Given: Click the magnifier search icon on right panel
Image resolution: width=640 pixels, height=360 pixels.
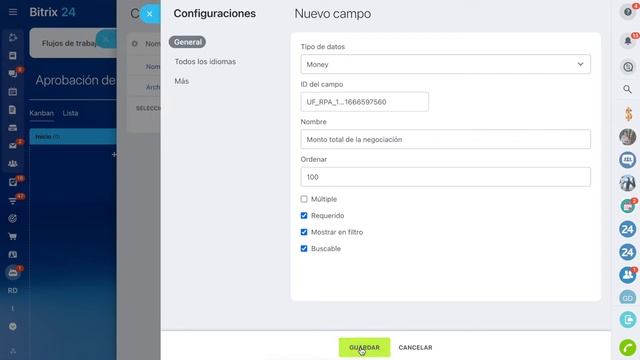Looking at the screenshot, I should click(x=627, y=89).
